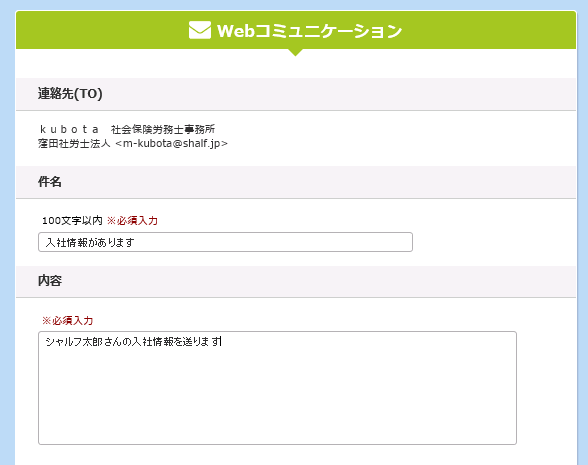Click empty space inside message textarea
Screen dimensions: 588x465
[x=278, y=401]
